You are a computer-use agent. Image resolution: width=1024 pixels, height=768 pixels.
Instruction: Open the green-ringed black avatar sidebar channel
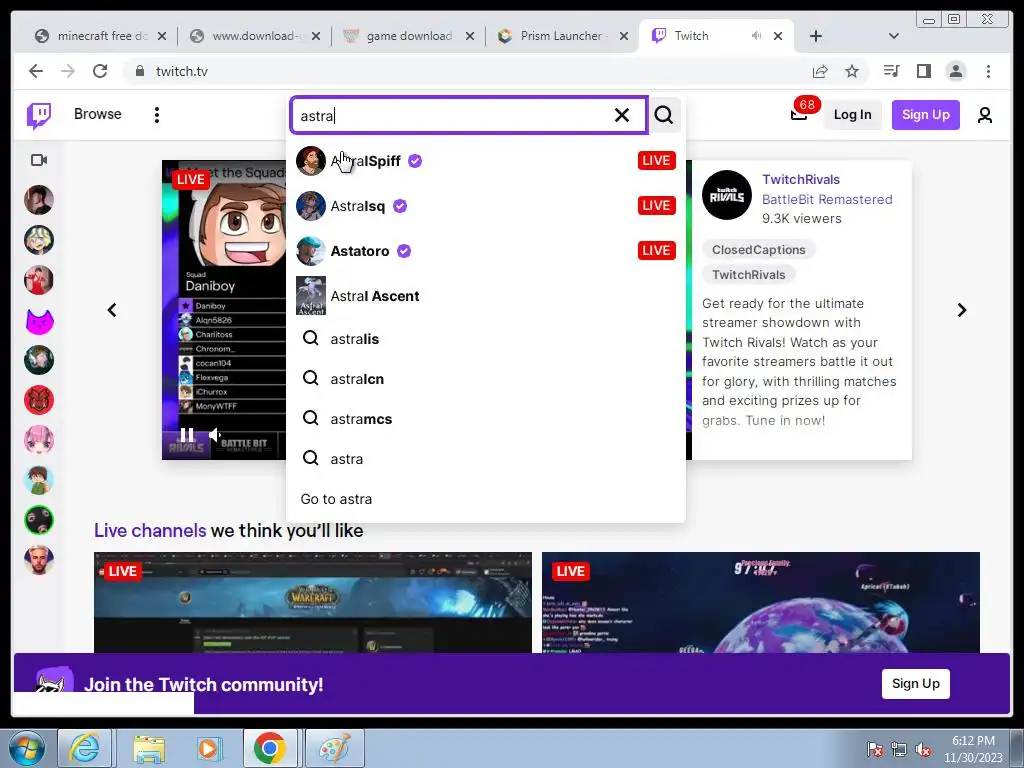[x=39, y=520]
